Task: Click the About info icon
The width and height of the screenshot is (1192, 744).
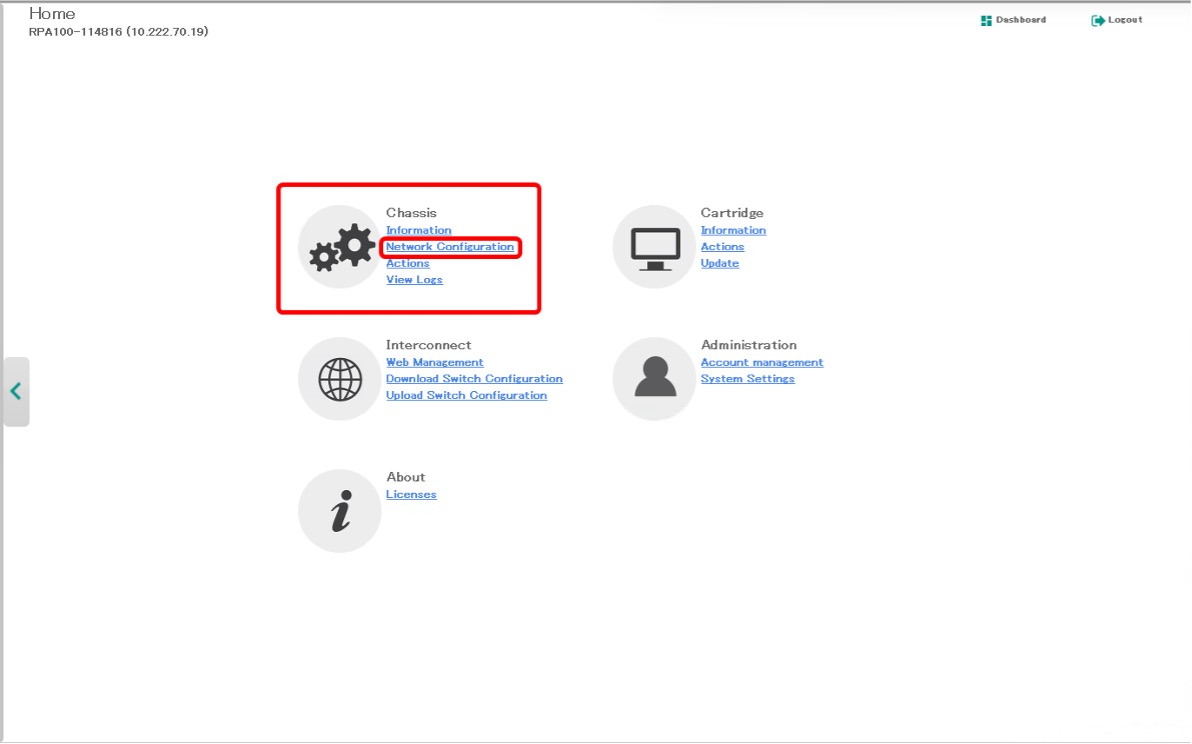Action: coord(340,511)
